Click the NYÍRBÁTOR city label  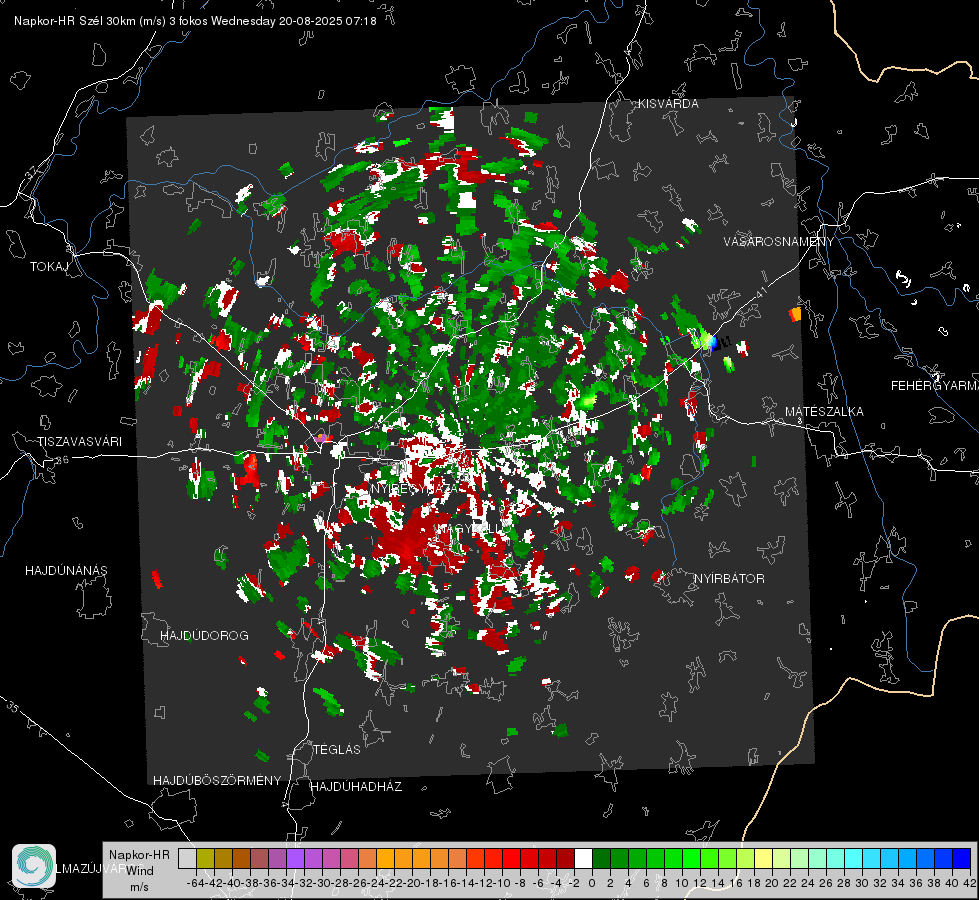tap(729, 579)
